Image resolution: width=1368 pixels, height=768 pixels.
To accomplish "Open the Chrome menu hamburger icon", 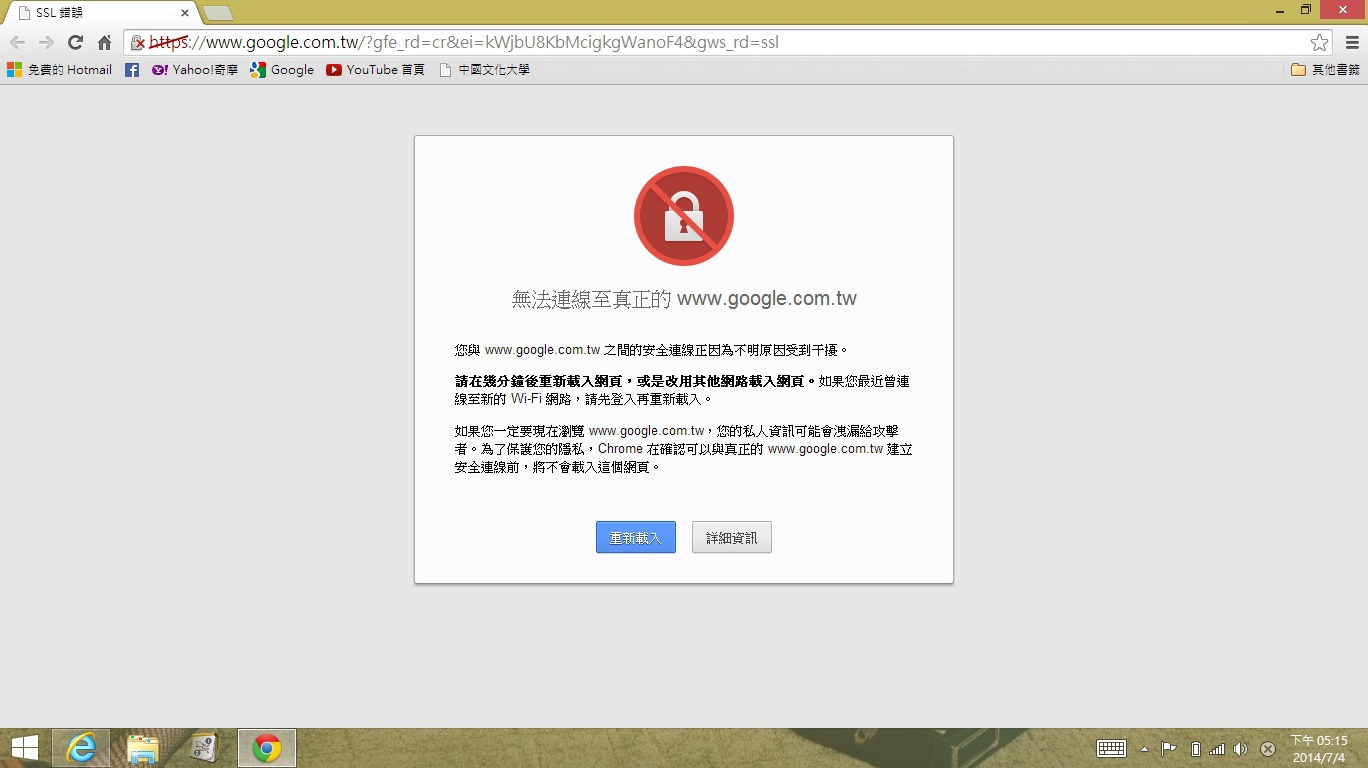I will pos(1352,43).
